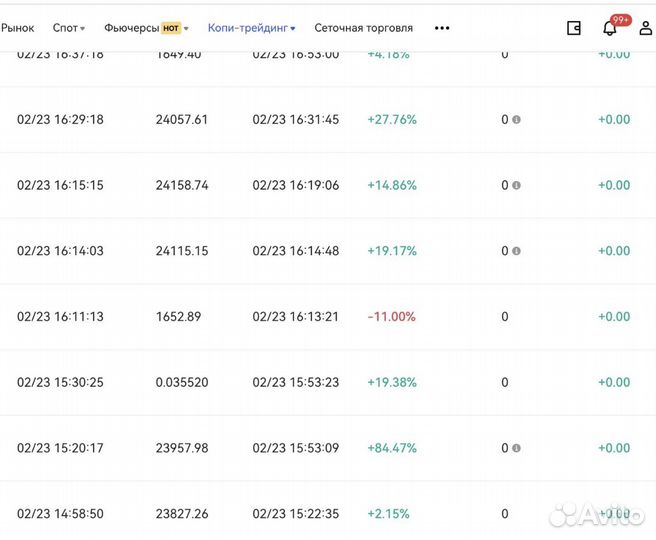Click the HOT badge beside Фьючерсы

click(170, 28)
